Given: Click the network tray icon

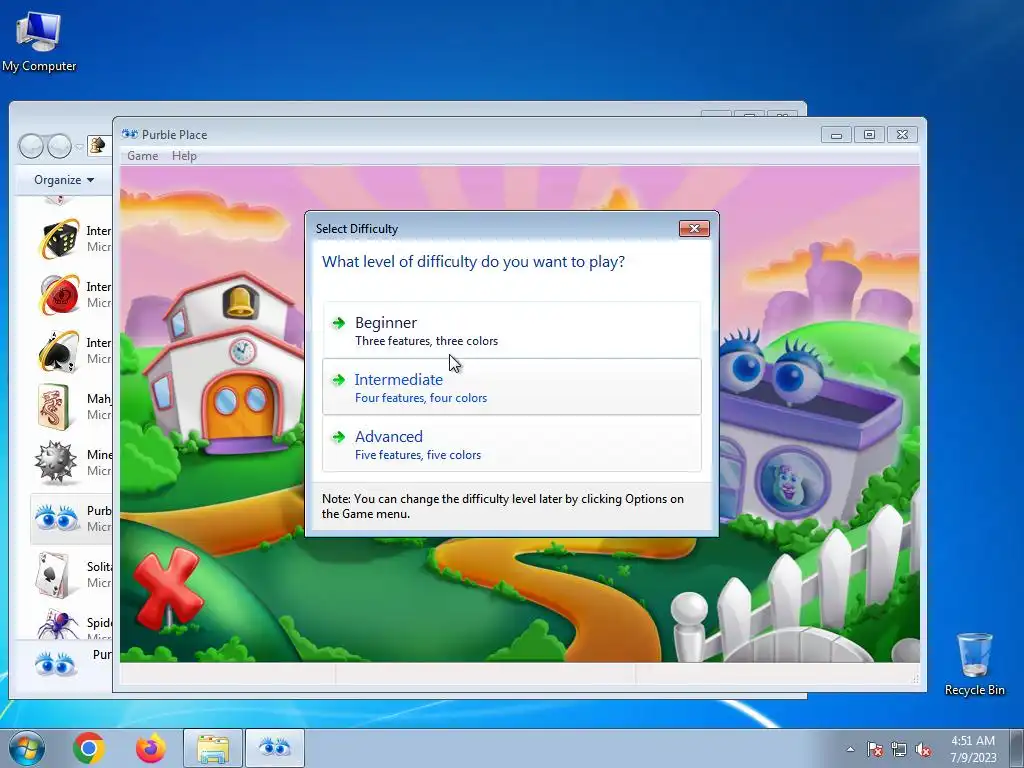Looking at the screenshot, I should click(899, 749).
